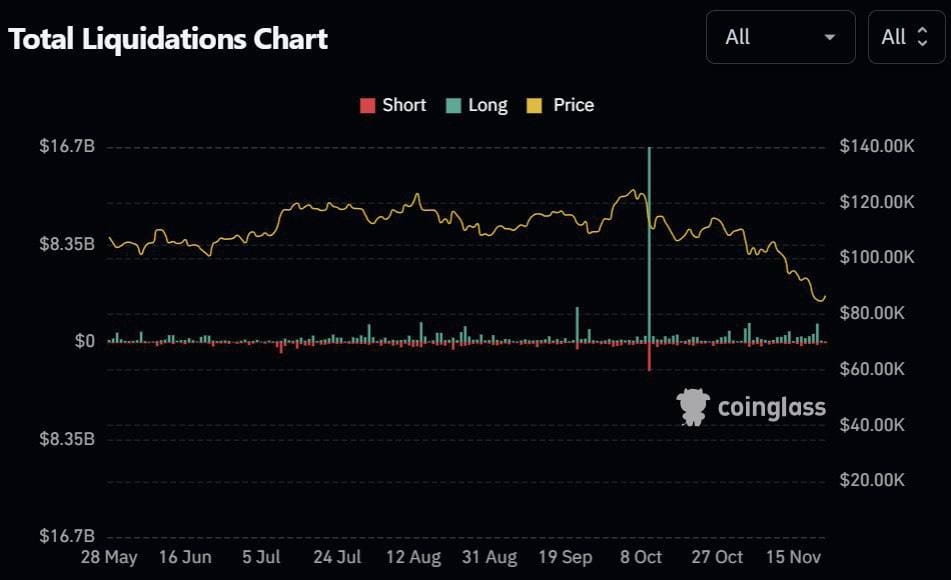Screen dimensions: 951x580
Task: Click the Total Liquidations Chart title
Action: coord(168,39)
